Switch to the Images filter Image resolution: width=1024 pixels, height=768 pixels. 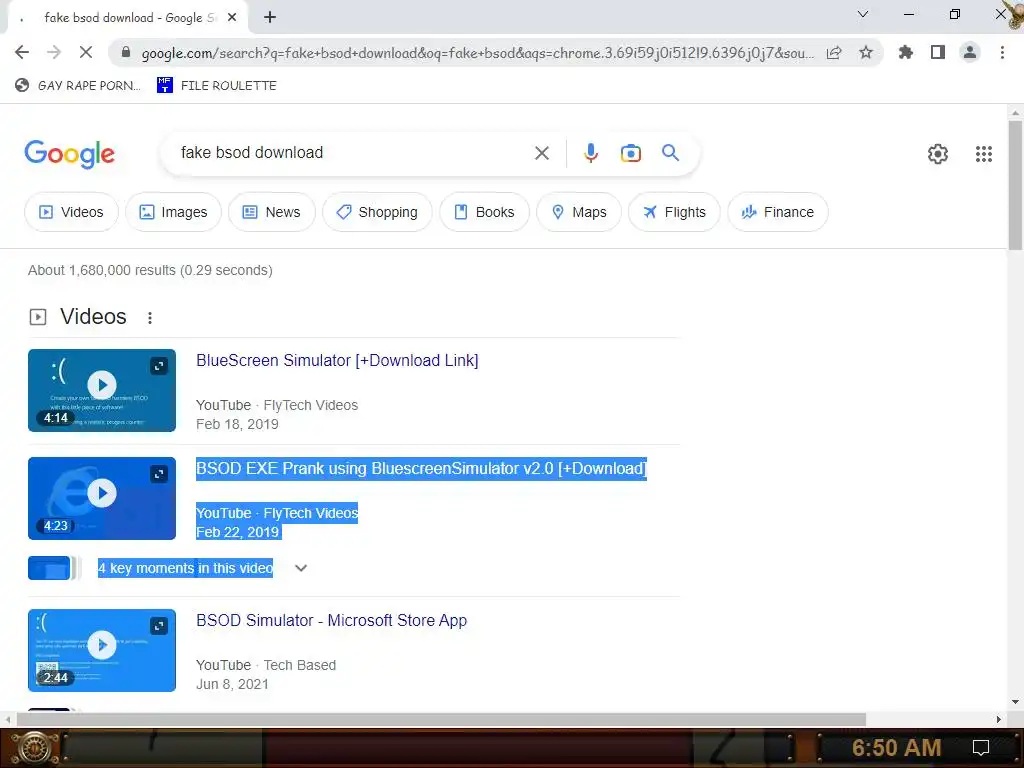(173, 212)
